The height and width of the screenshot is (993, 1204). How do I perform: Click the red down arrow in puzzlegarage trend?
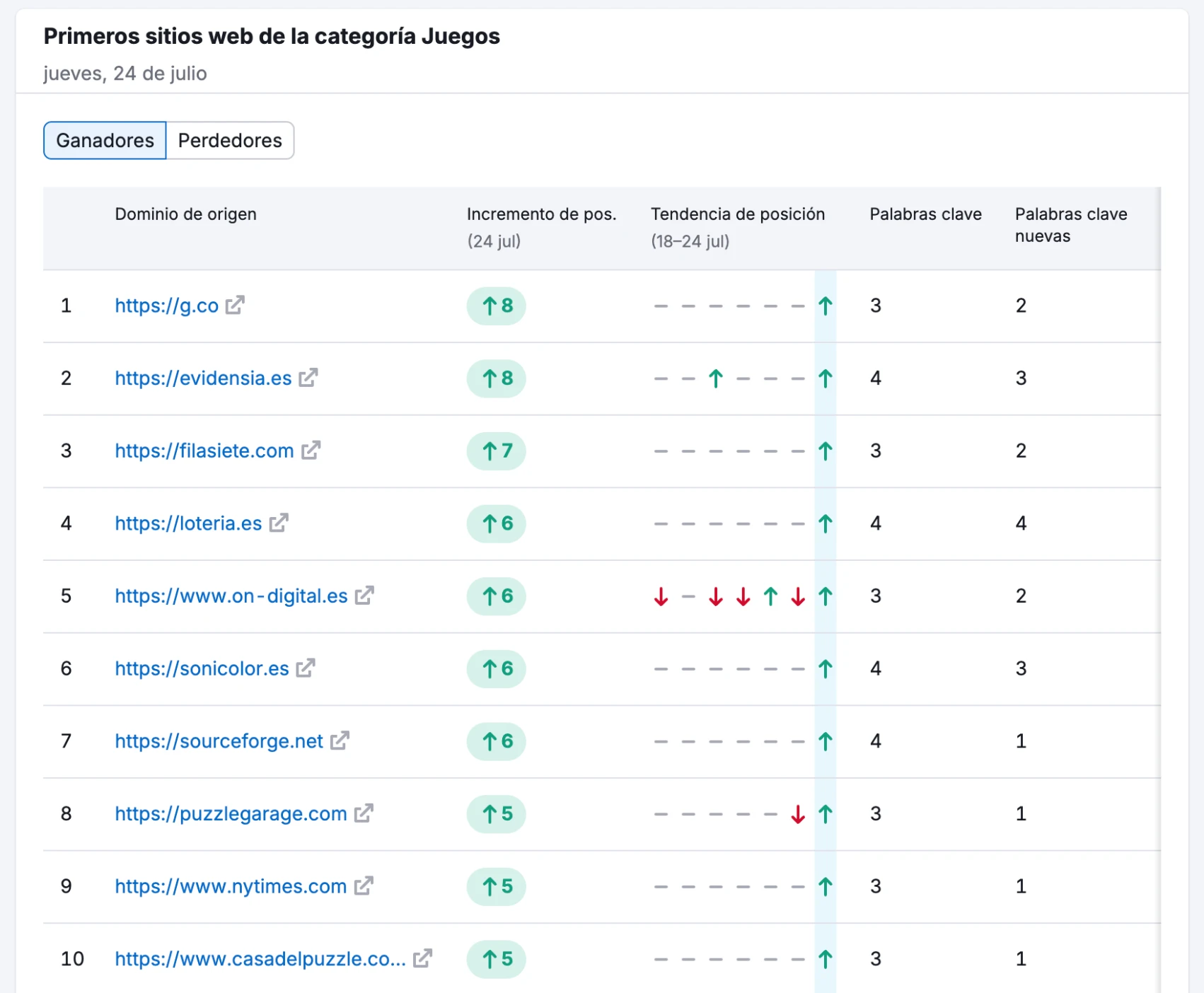click(797, 814)
